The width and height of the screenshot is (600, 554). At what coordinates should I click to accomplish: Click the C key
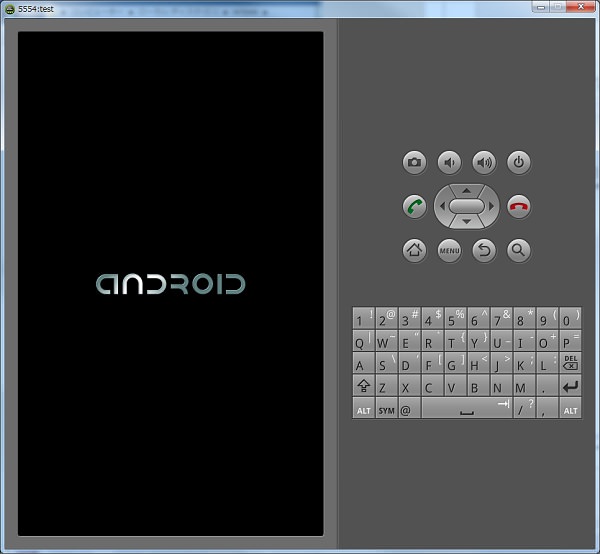pos(432,385)
